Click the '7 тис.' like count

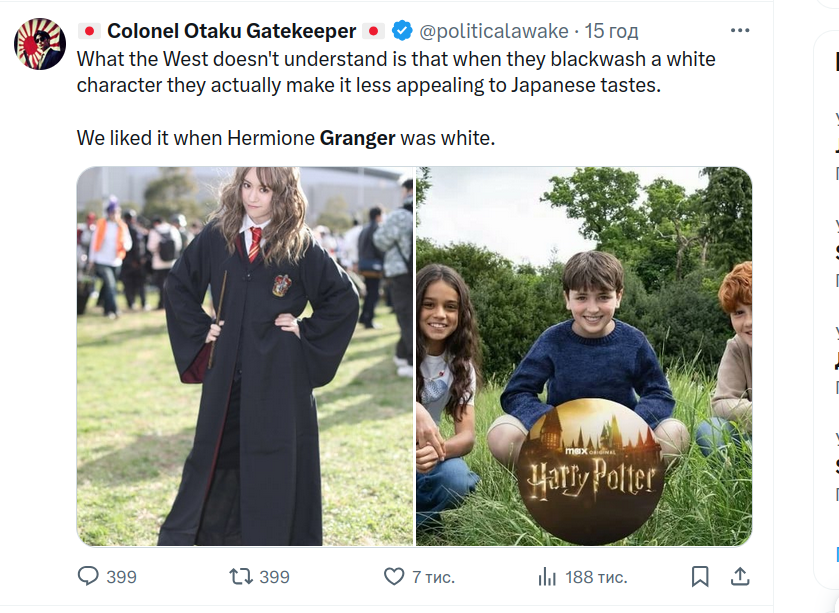point(433,577)
